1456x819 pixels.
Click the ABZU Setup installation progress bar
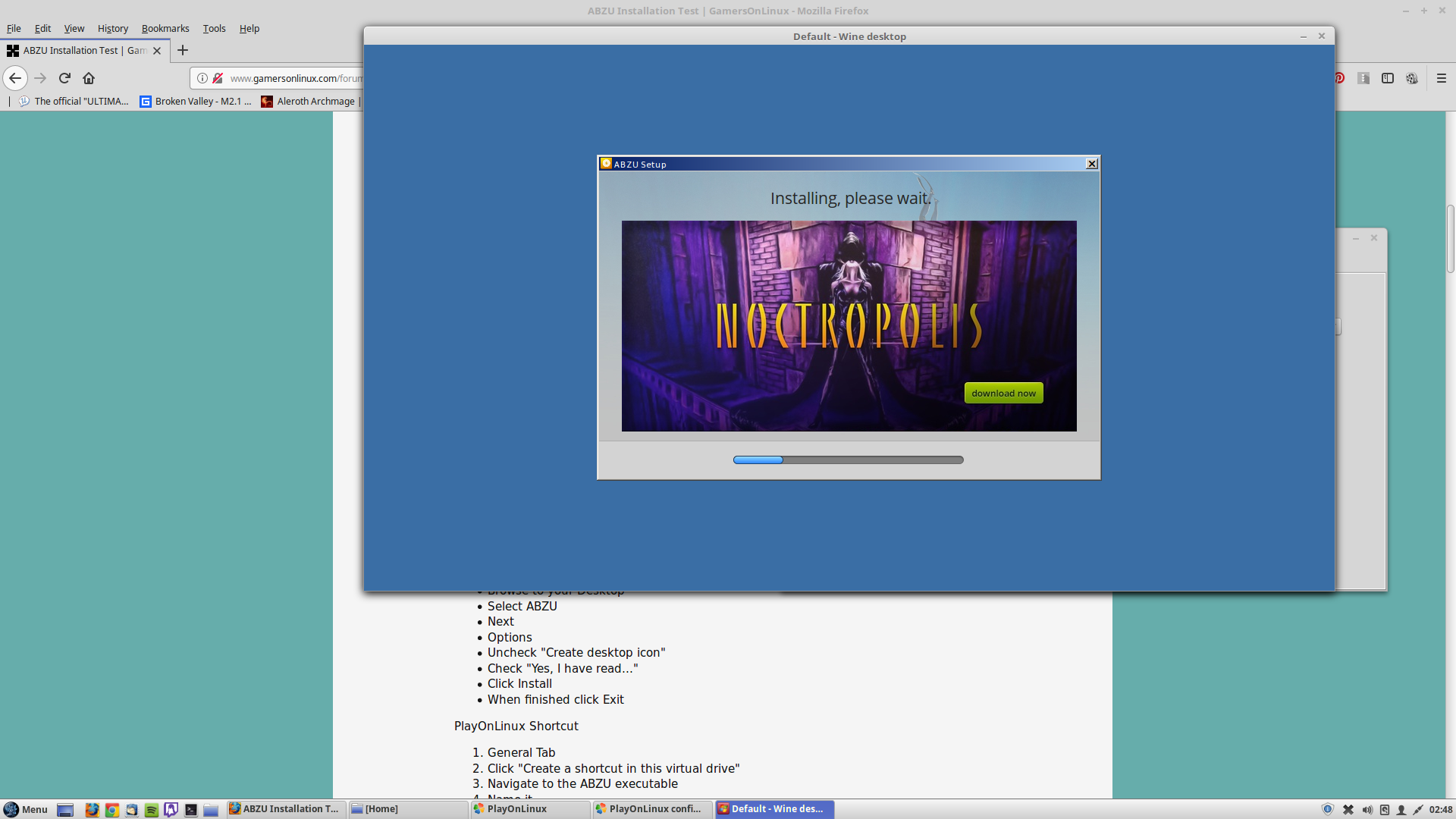coord(848,460)
